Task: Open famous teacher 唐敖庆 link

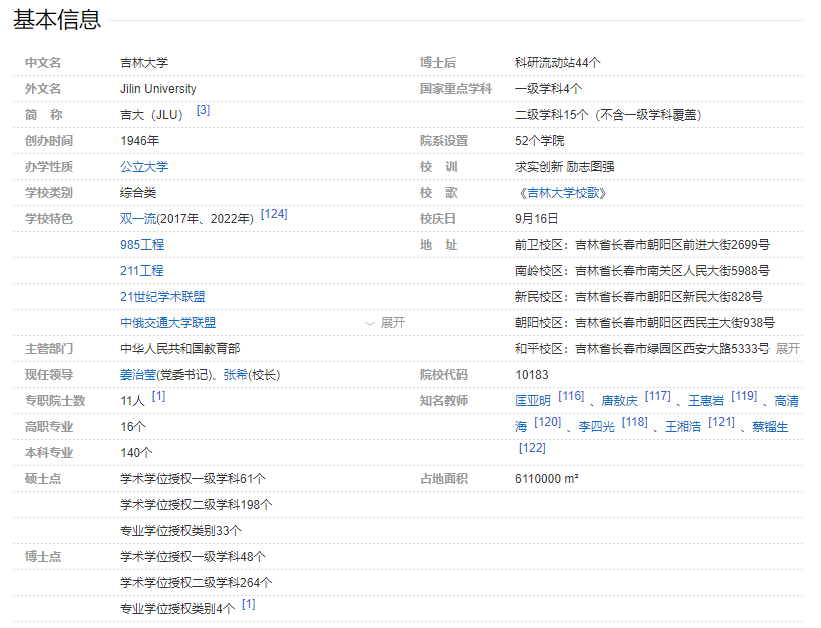Action: coord(619,401)
